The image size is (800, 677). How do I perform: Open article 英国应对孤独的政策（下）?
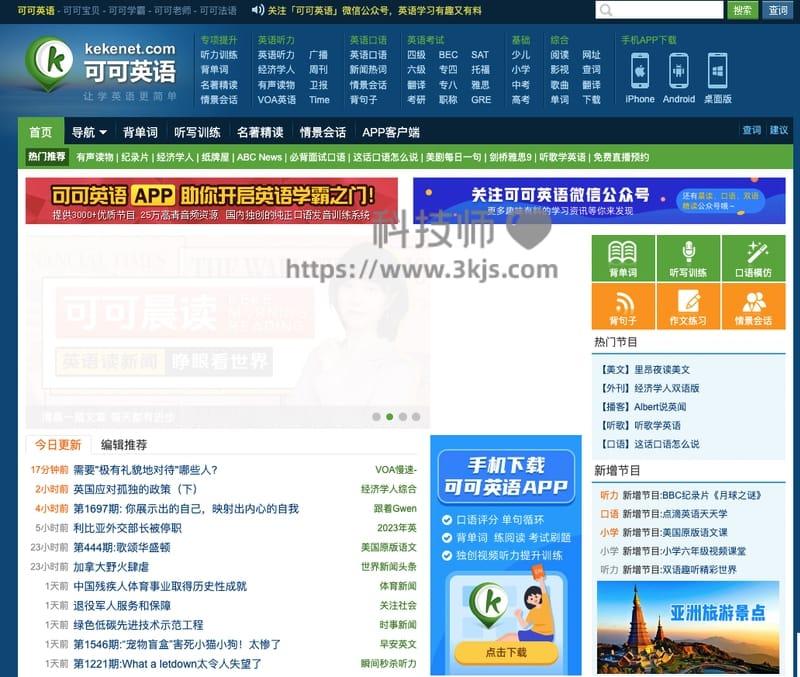point(135,489)
